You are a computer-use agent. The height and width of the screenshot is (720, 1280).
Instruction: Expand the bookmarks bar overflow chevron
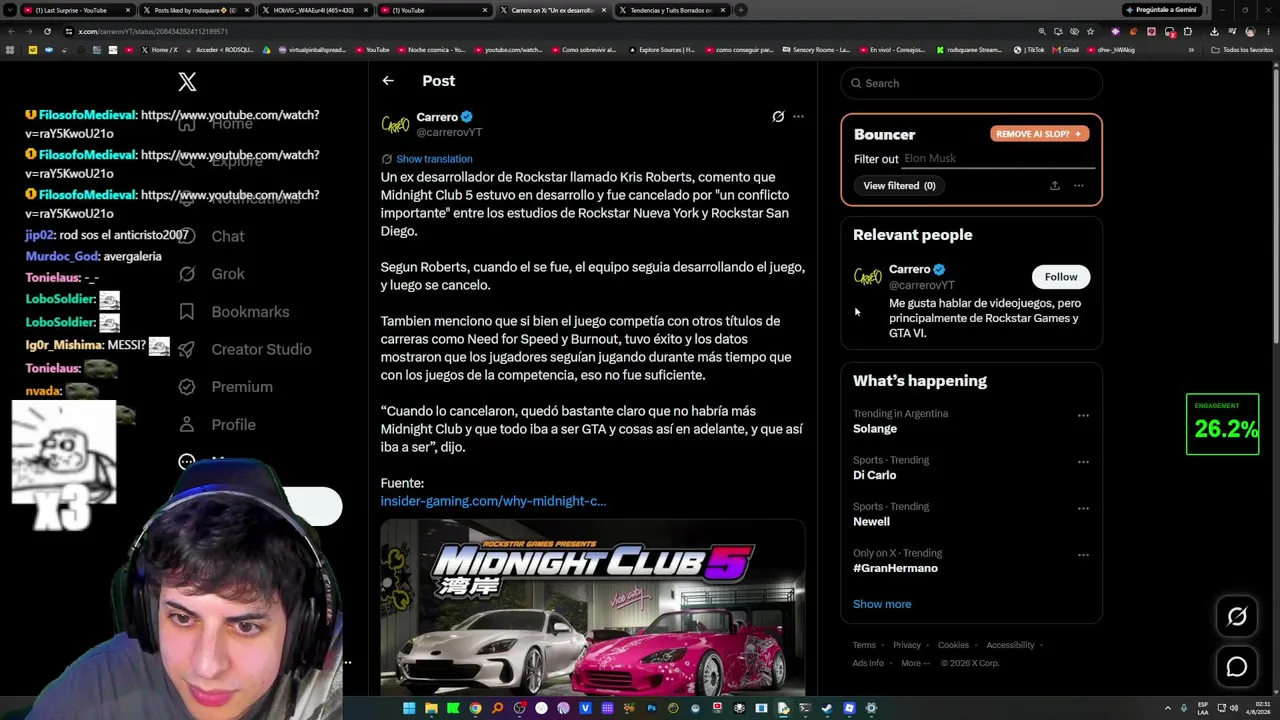click(1191, 50)
